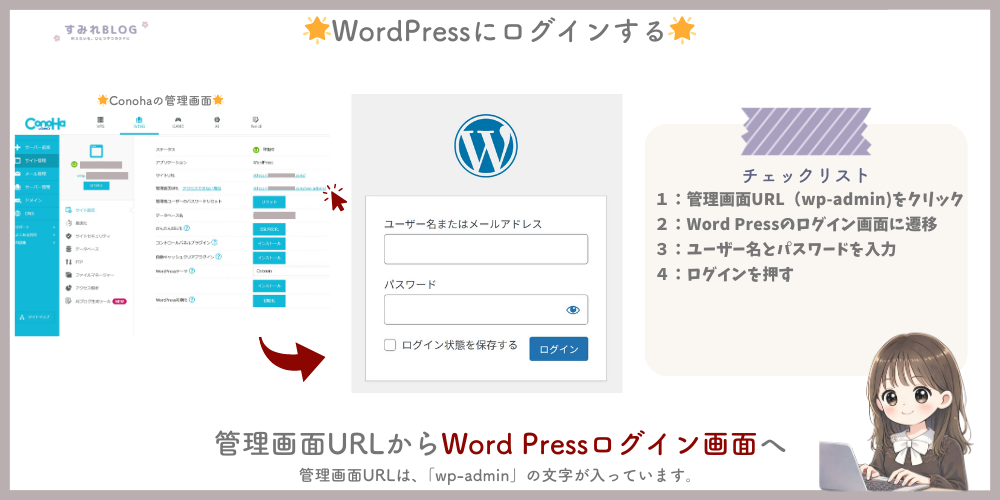Viewport: 1000px width, 500px height.
Task: Click the green running status icon in ステータス row
Action: pyautogui.click(x=256, y=150)
